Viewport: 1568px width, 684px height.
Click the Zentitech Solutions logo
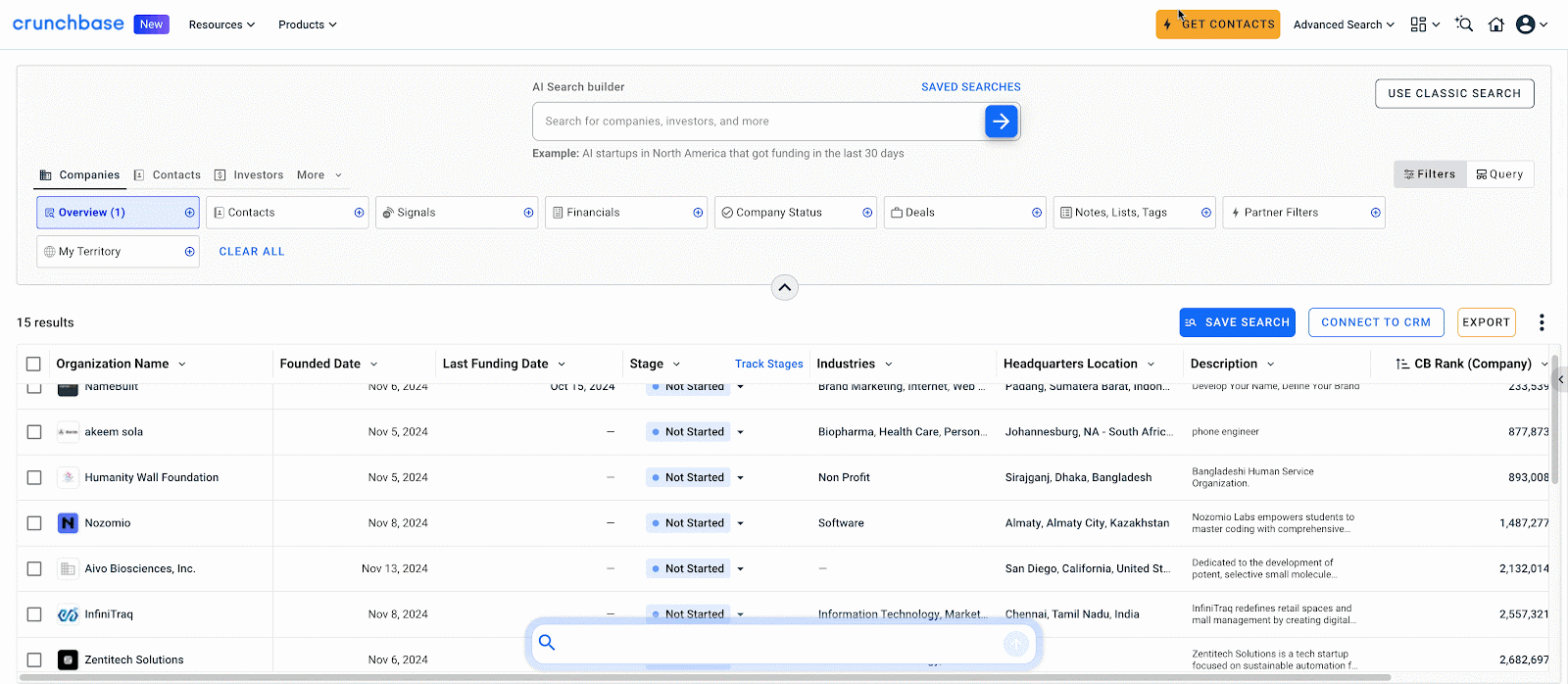pyautogui.click(x=68, y=660)
